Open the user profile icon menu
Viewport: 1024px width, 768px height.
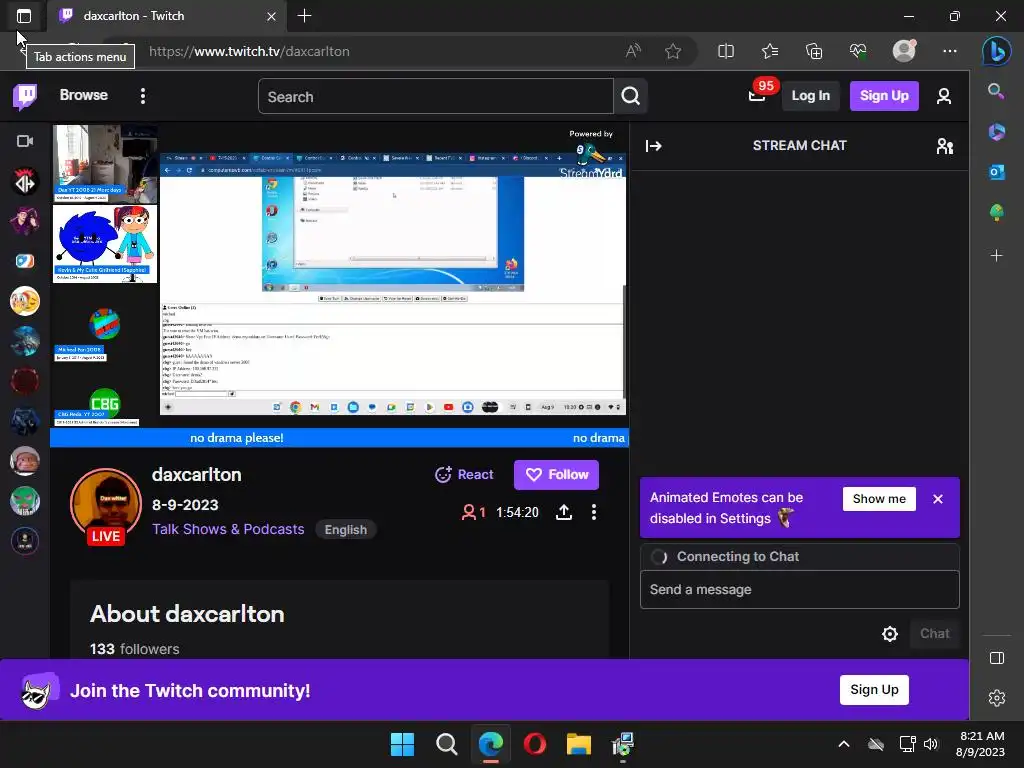pos(943,96)
